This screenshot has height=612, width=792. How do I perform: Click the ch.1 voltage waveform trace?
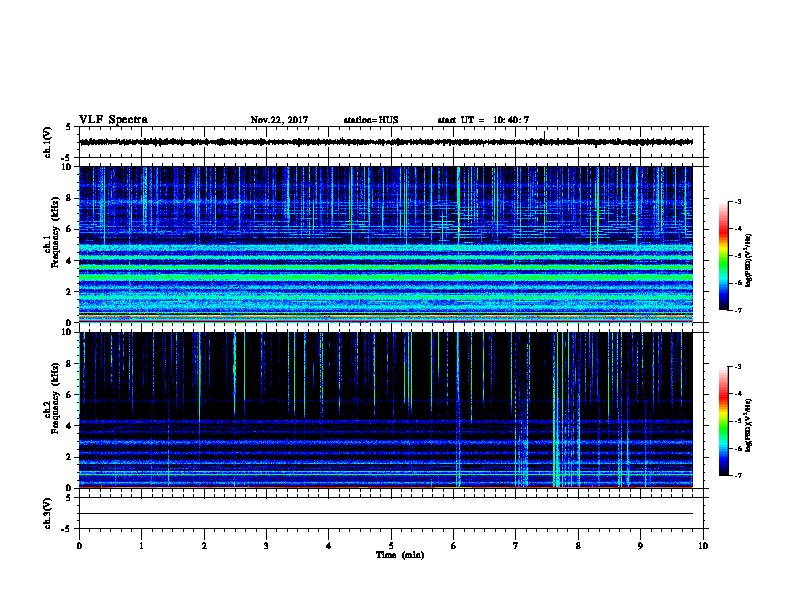click(x=386, y=142)
